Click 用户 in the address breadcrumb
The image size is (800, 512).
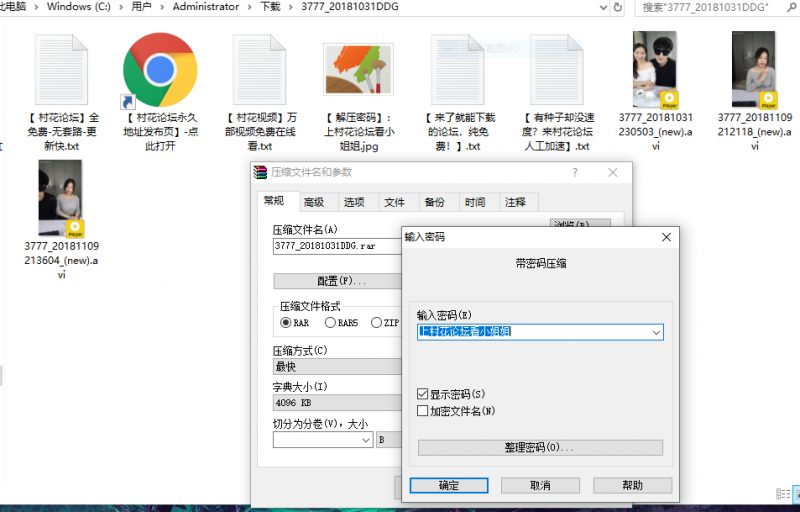(x=141, y=7)
